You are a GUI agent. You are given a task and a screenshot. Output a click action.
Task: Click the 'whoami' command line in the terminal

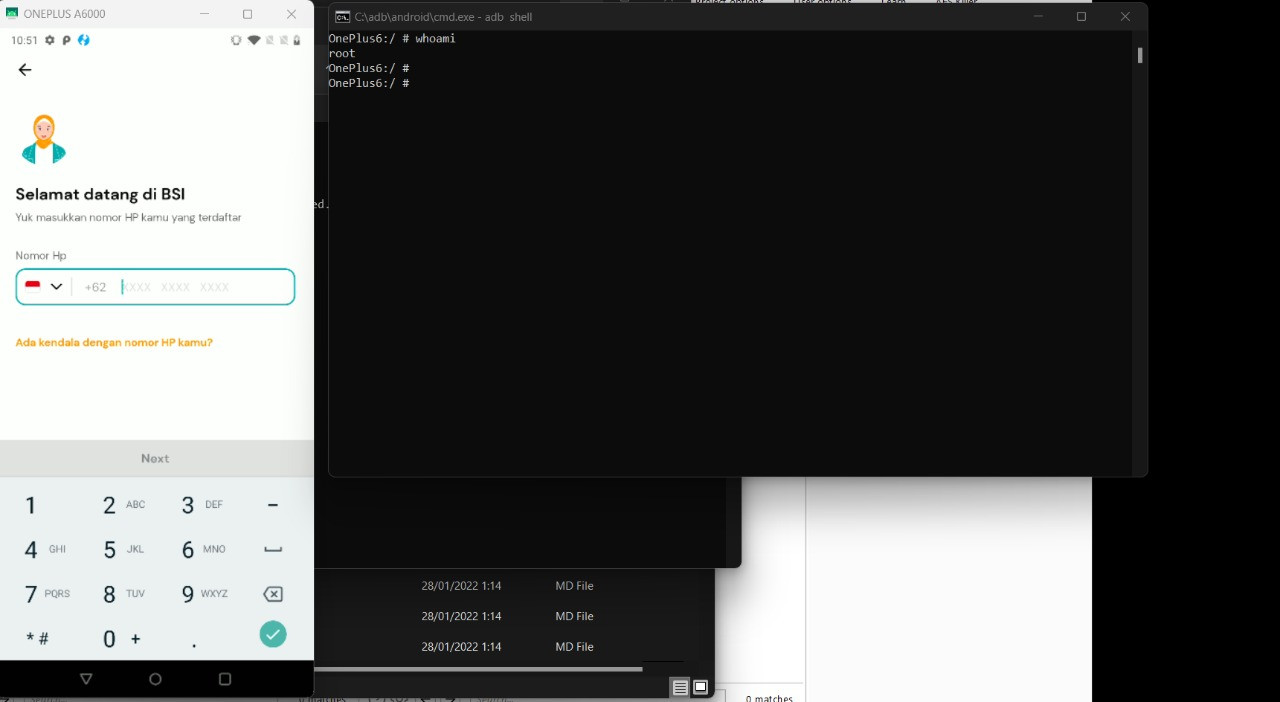point(392,38)
